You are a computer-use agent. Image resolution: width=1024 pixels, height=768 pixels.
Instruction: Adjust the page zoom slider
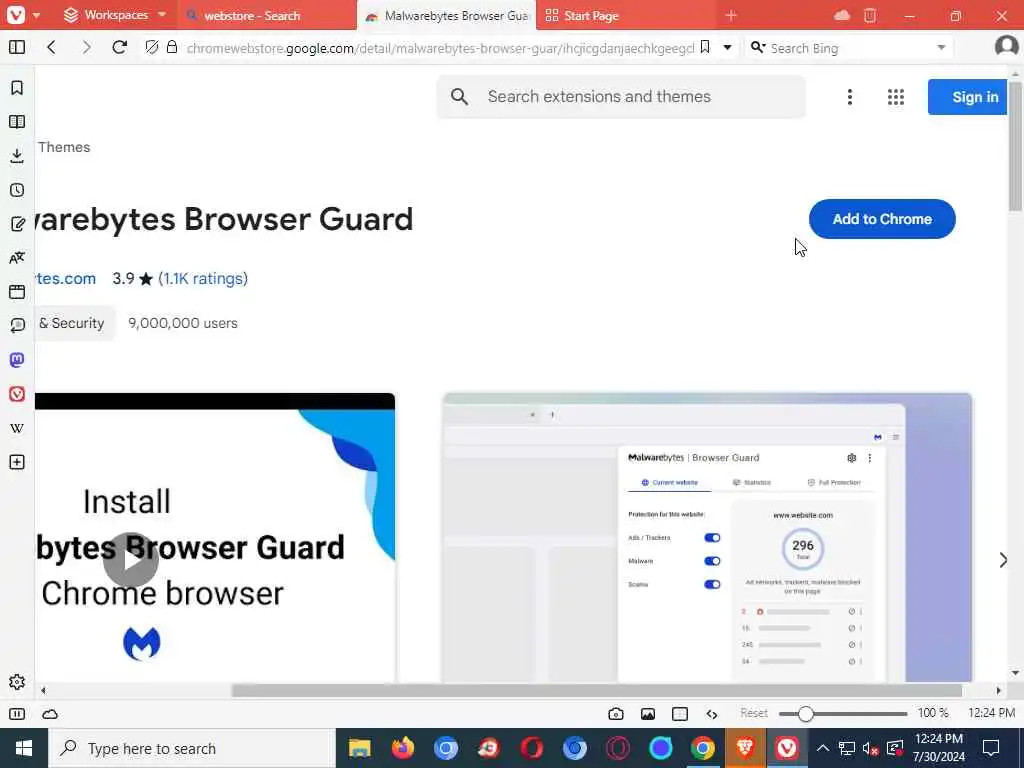click(x=842, y=714)
